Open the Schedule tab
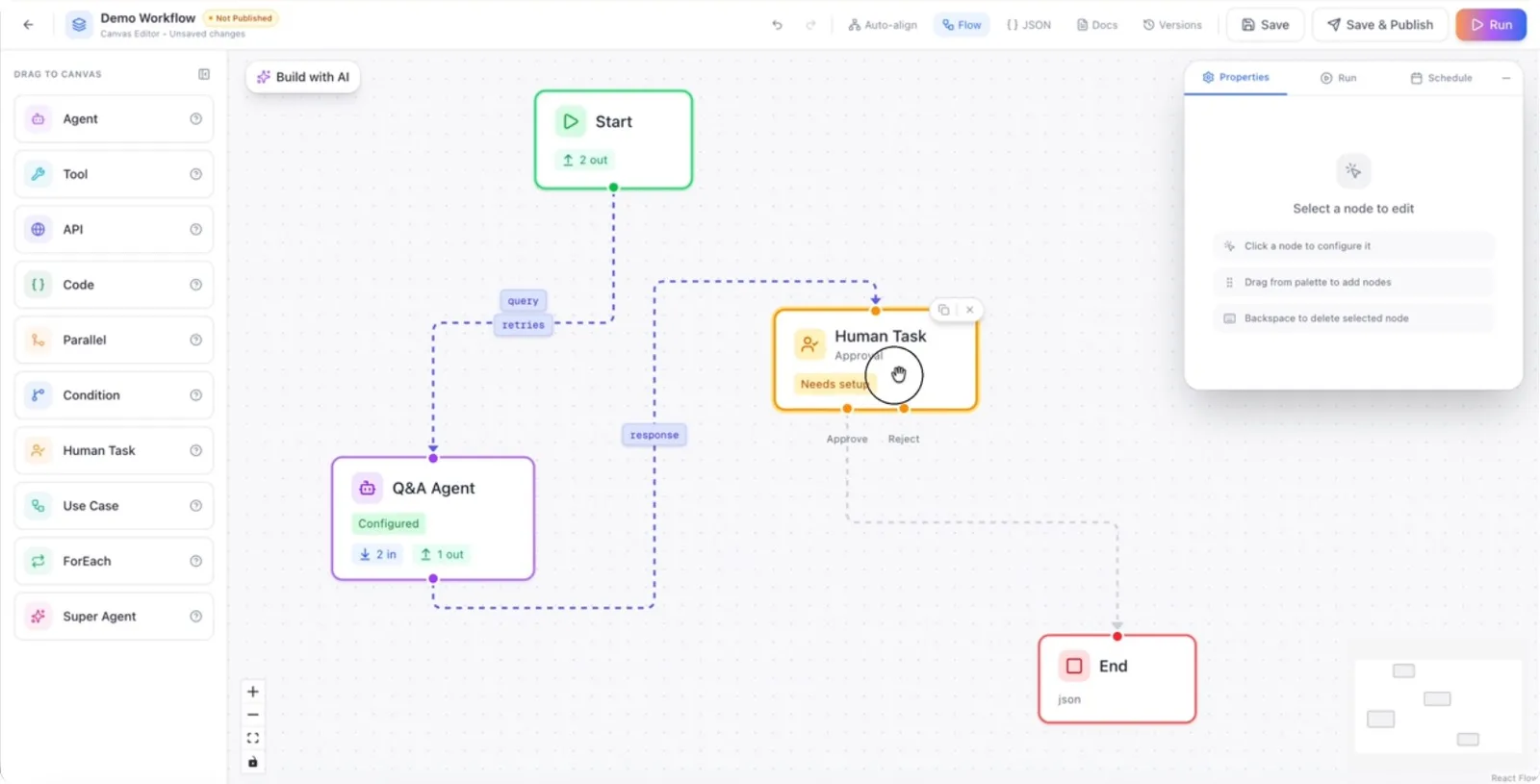The image size is (1540, 784). click(x=1441, y=78)
